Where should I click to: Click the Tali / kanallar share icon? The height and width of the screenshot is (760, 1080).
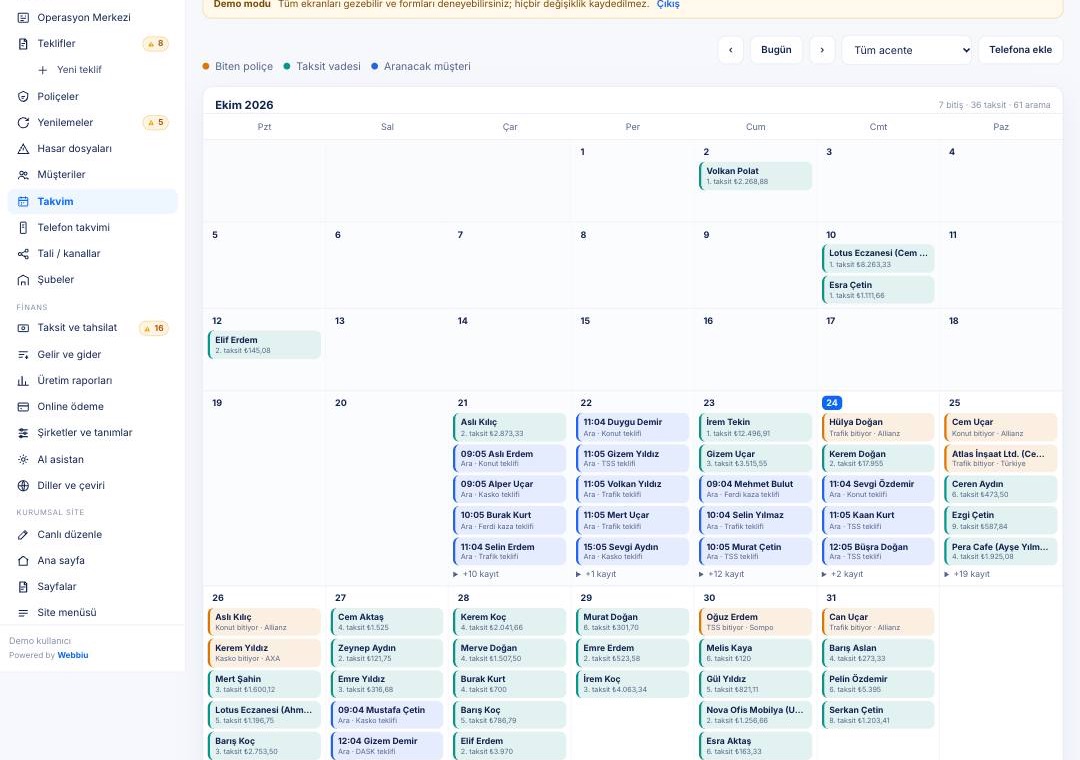coord(23,254)
